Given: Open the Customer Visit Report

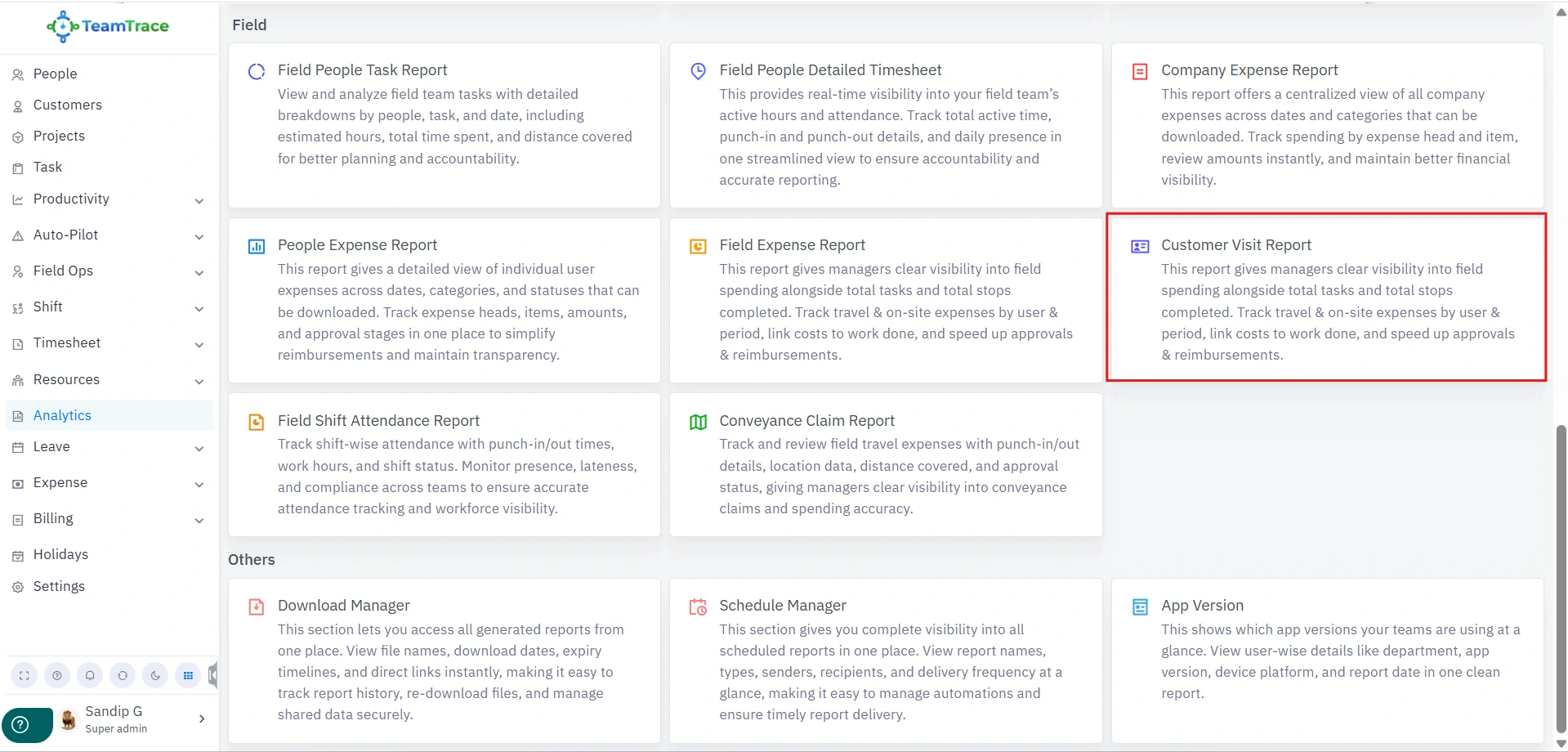Looking at the screenshot, I should coord(1235,245).
